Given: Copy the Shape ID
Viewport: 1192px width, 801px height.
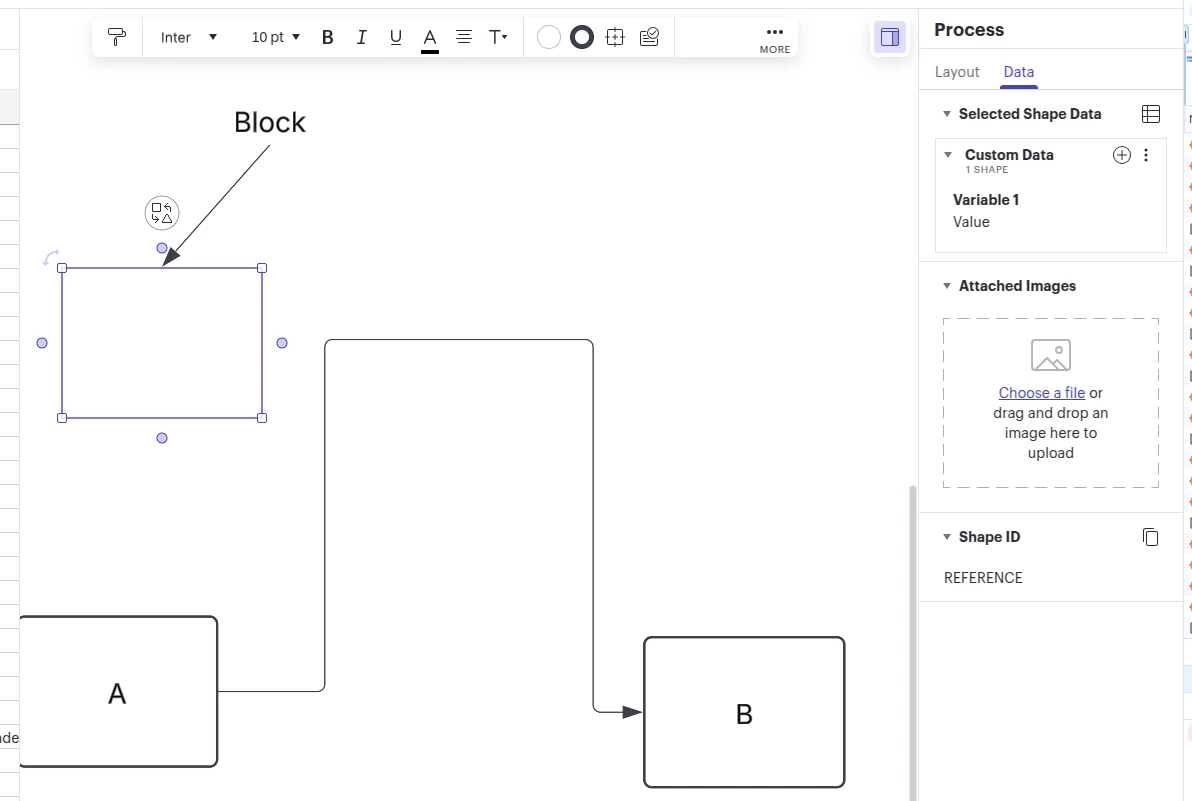Looking at the screenshot, I should [1151, 537].
